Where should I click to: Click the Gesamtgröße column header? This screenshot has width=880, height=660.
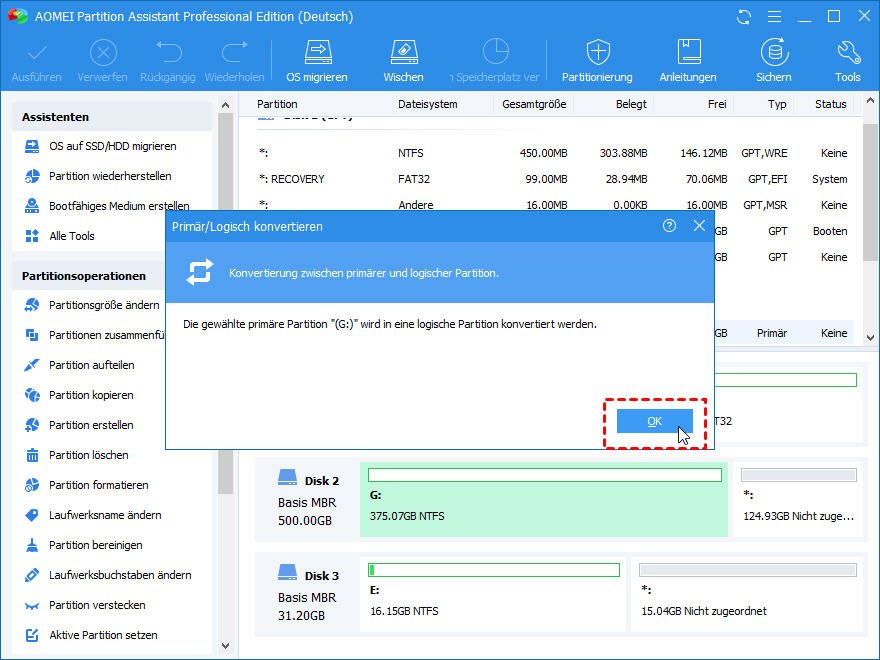click(x=534, y=104)
